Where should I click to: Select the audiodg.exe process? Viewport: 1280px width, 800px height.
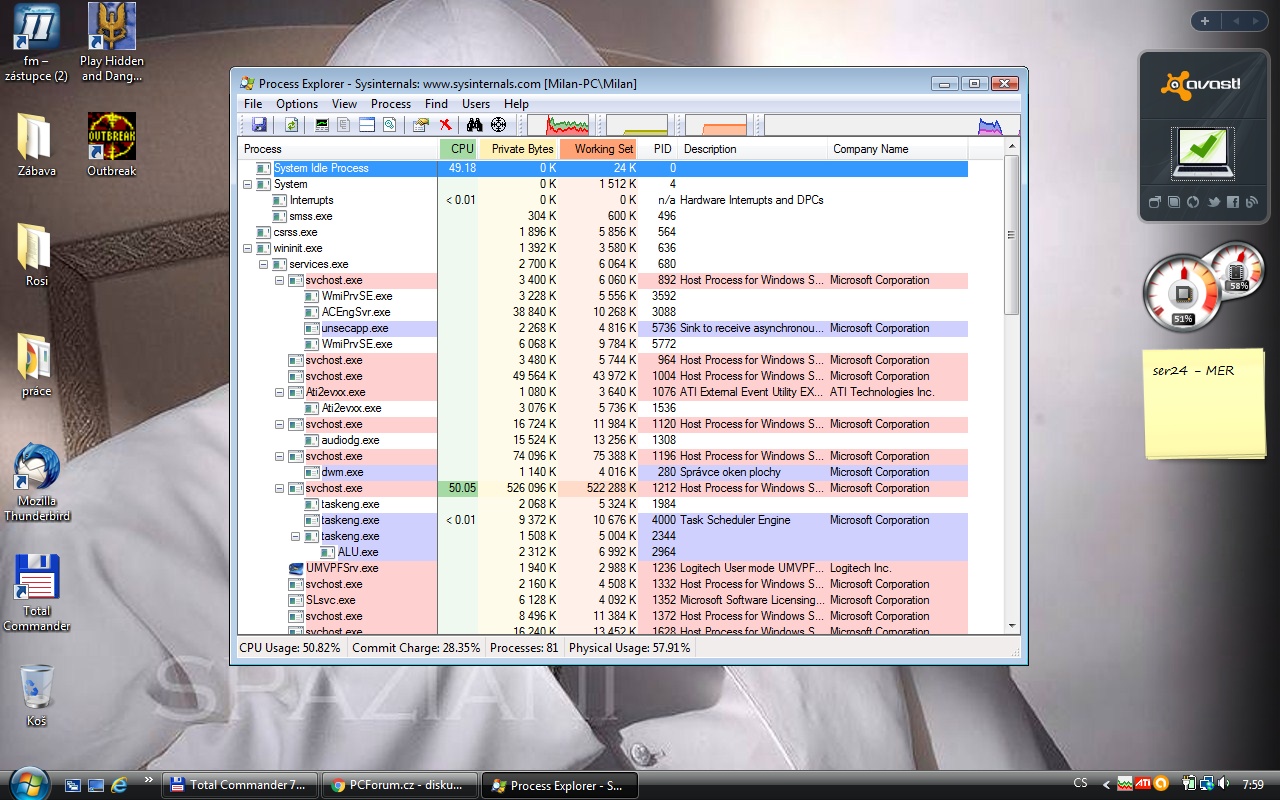coord(603,440)
